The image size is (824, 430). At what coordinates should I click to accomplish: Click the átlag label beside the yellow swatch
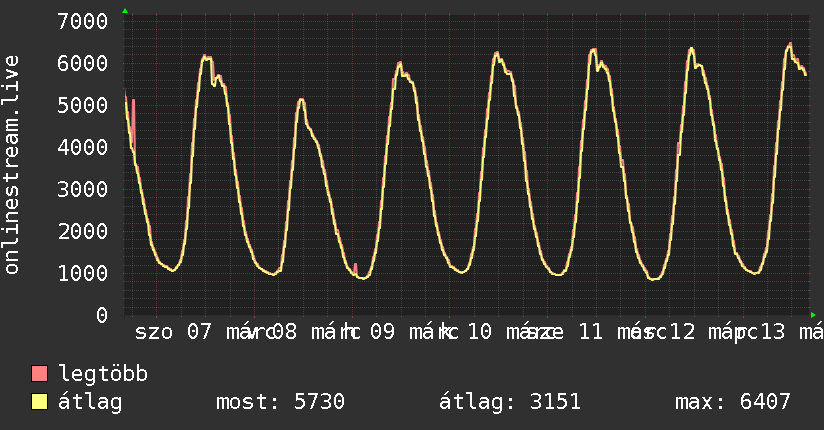click(89, 403)
